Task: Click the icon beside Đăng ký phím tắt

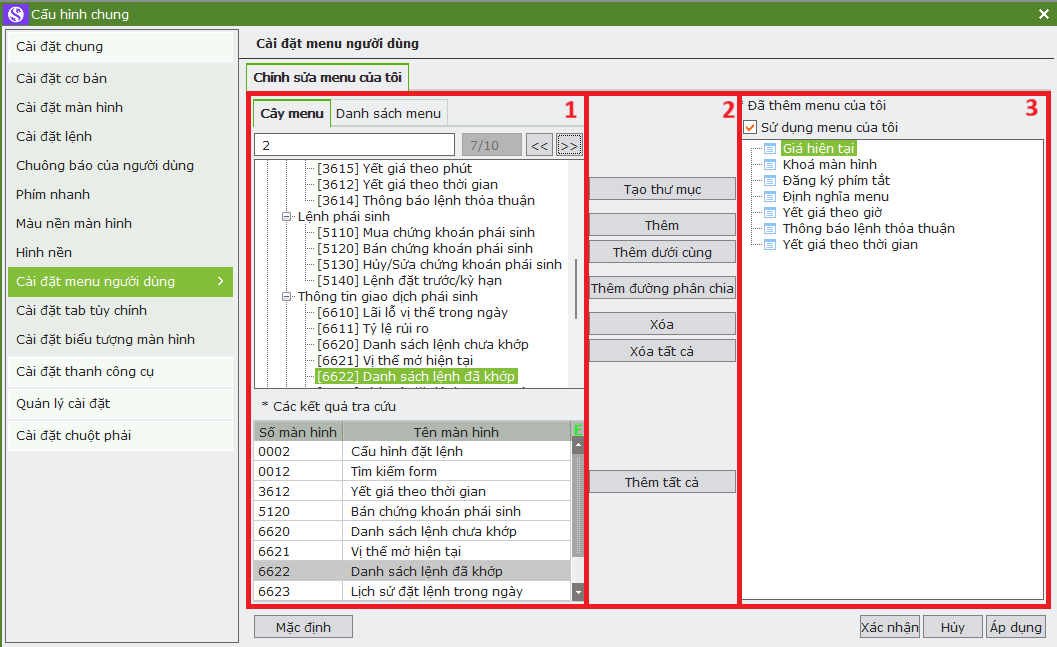Action: (x=770, y=181)
